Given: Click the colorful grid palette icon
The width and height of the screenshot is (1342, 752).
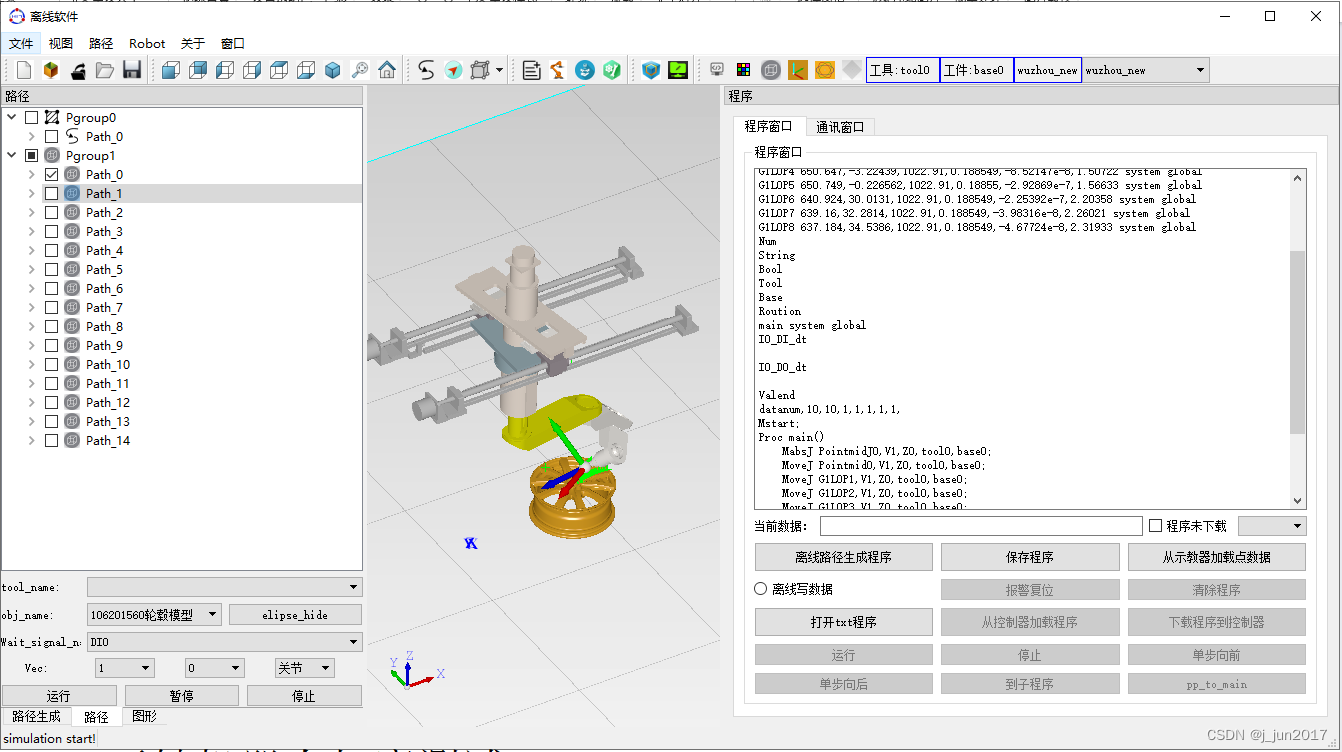Looking at the screenshot, I should pyautogui.click(x=744, y=70).
